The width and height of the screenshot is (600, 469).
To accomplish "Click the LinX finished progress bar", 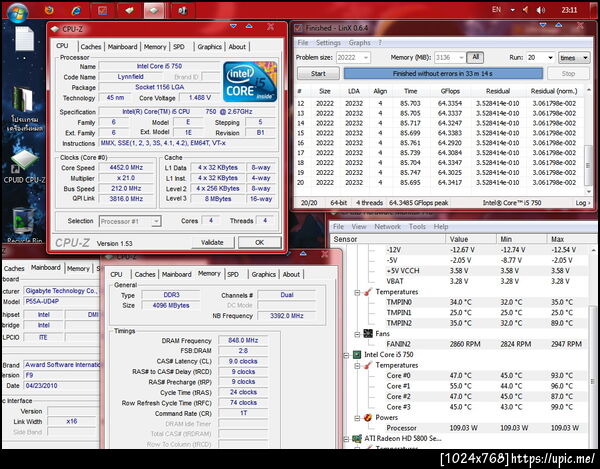I will [x=443, y=73].
